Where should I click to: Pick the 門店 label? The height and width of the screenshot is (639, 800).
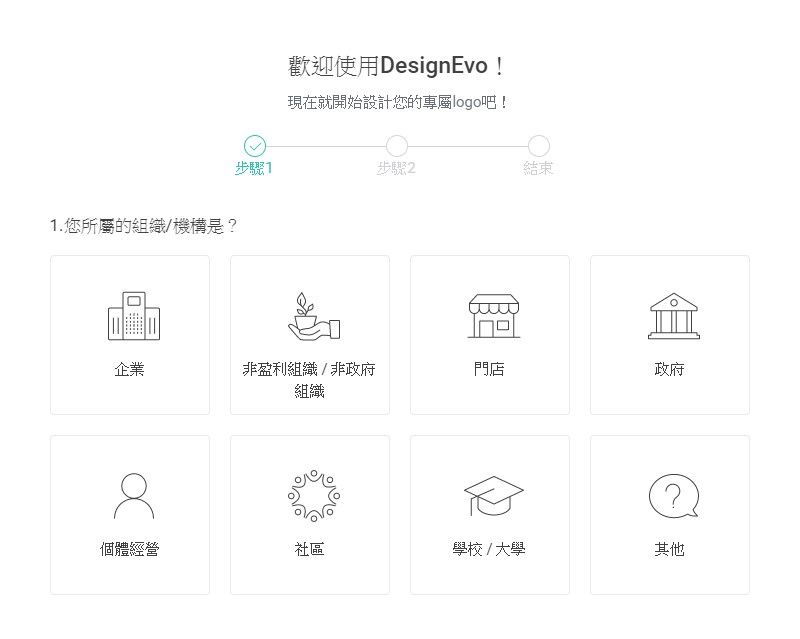pos(489,369)
